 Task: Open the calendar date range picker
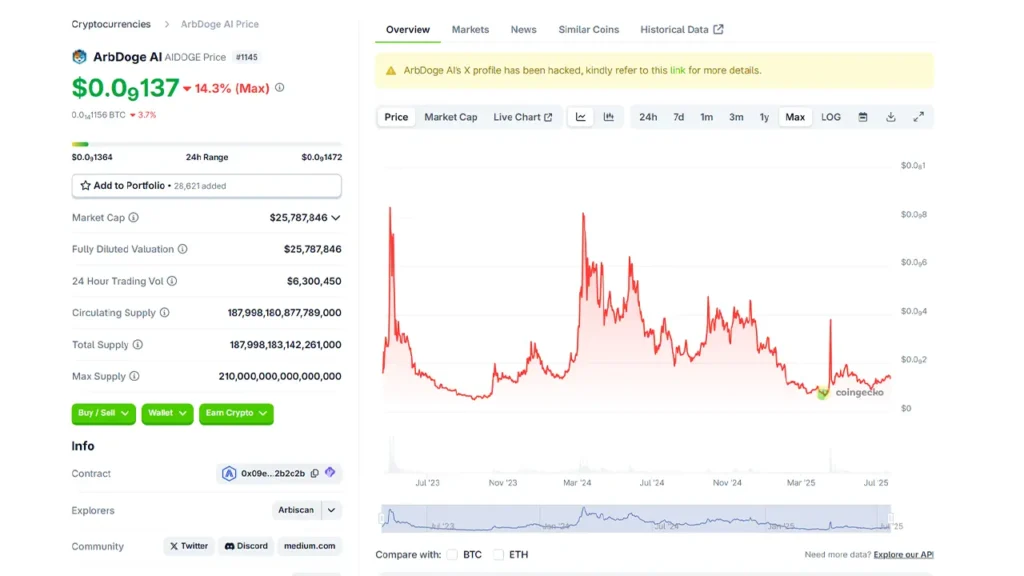pos(863,117)
